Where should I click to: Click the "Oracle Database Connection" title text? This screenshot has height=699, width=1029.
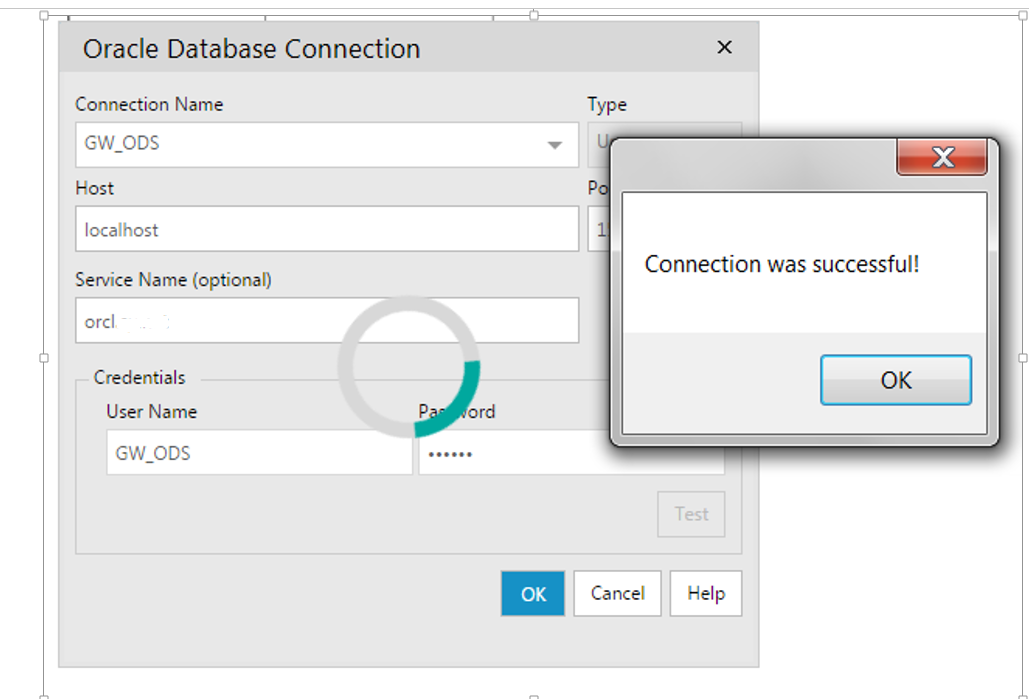[x=251, y=49]
